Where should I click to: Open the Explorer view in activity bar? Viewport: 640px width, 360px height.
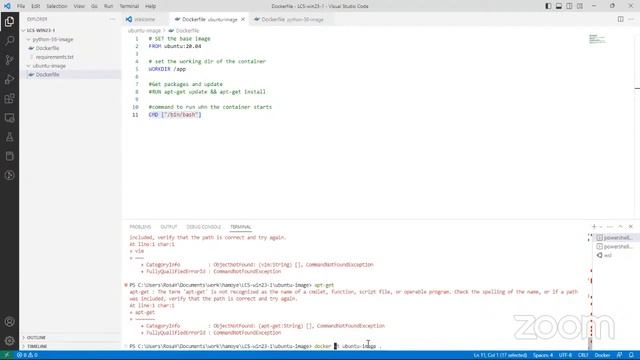[x=9, y=21]
